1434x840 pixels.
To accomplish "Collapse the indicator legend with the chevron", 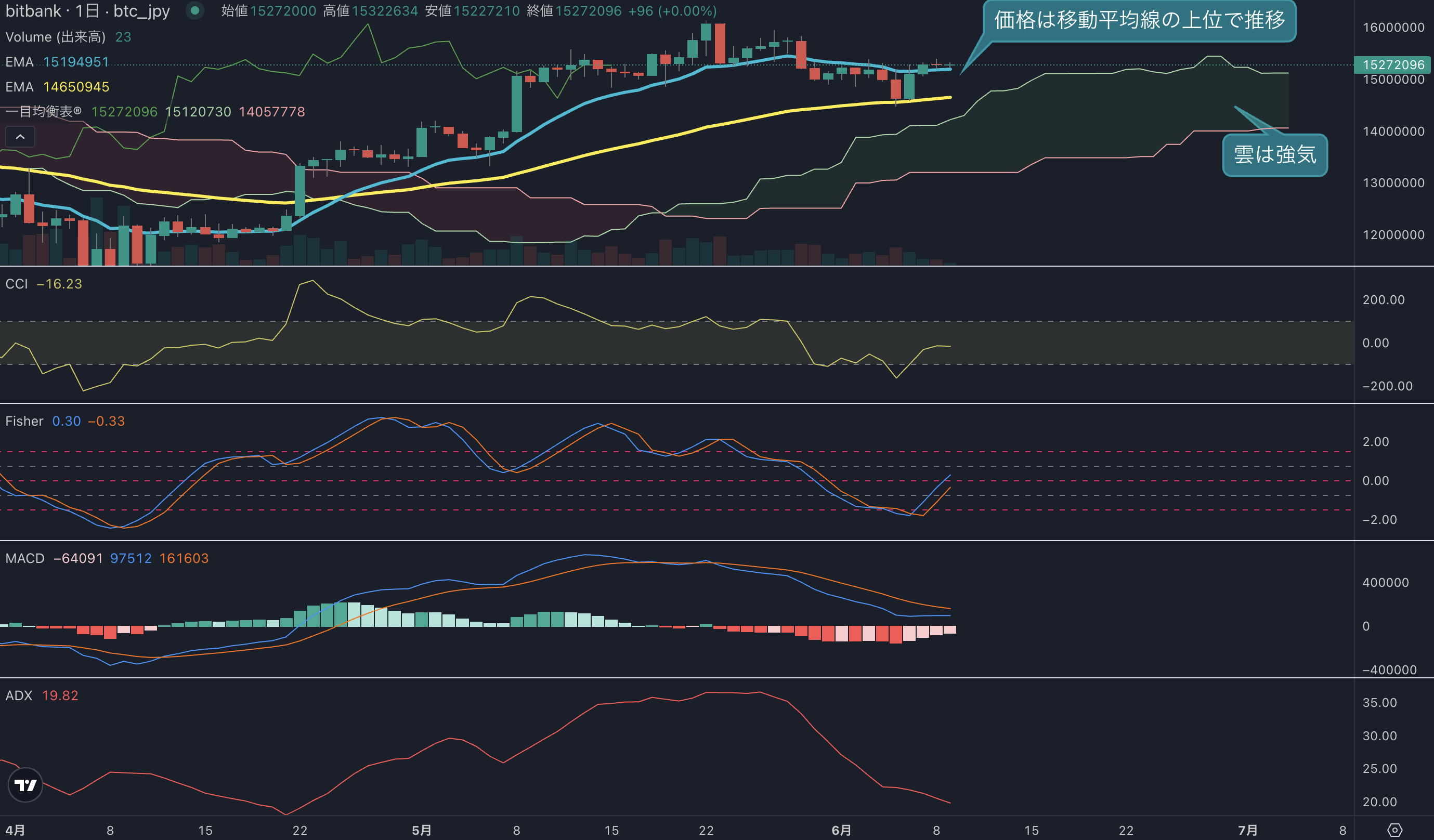I will [x=20, y=137].
